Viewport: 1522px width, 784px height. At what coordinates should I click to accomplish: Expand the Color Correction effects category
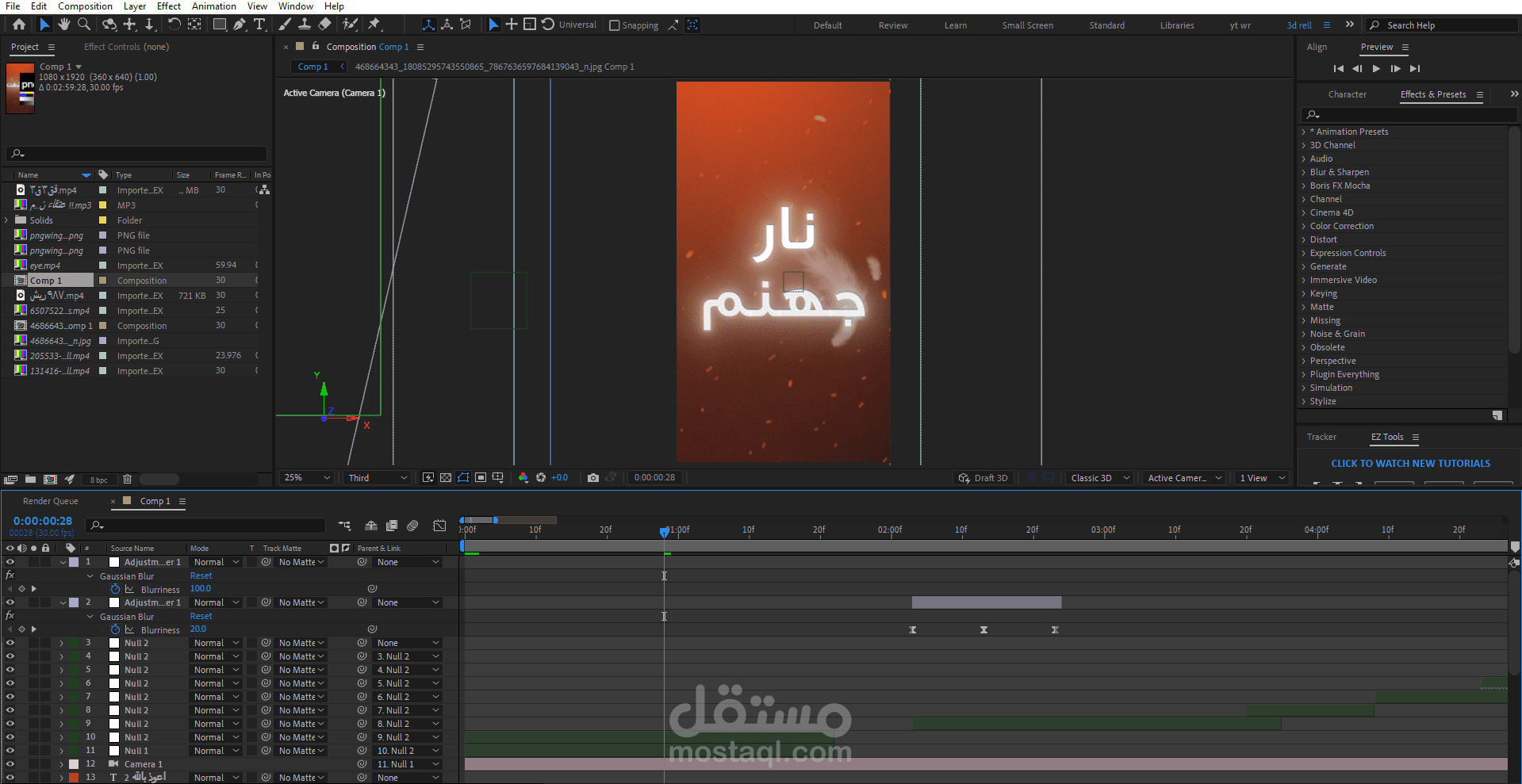click(1303, 226)
